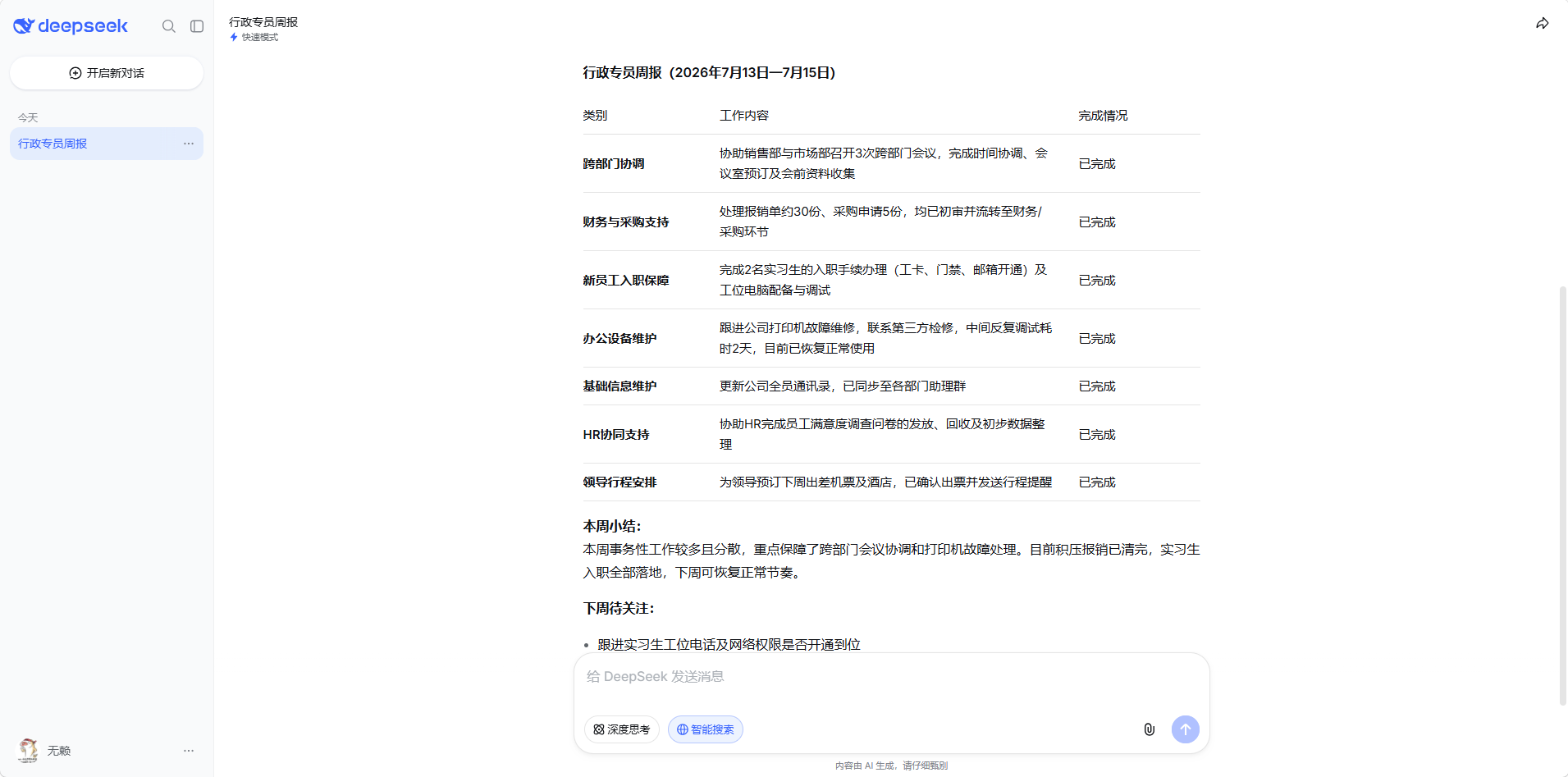Click the 无赖 user avatar

coord(28,751)
